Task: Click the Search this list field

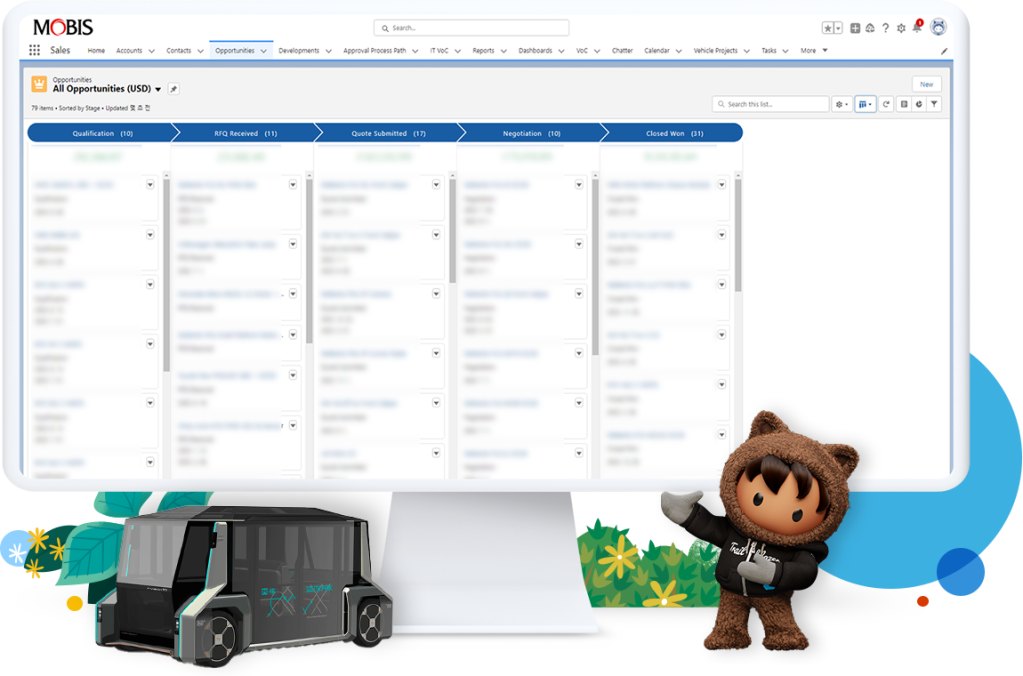Action: pos(770,104)
